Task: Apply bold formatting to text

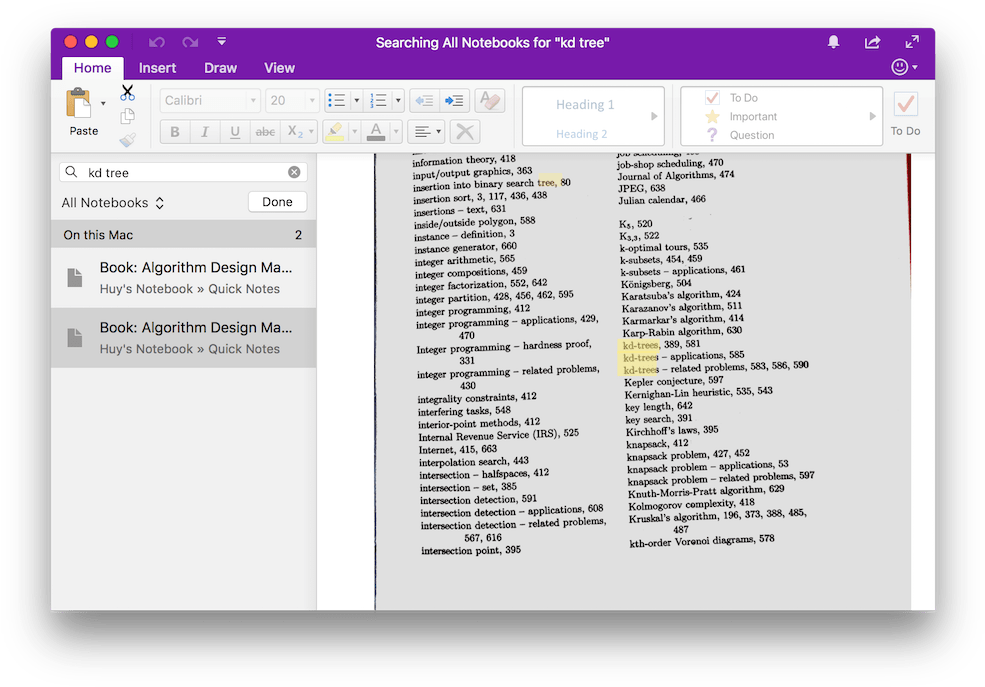Action: (x=174, y=131)
